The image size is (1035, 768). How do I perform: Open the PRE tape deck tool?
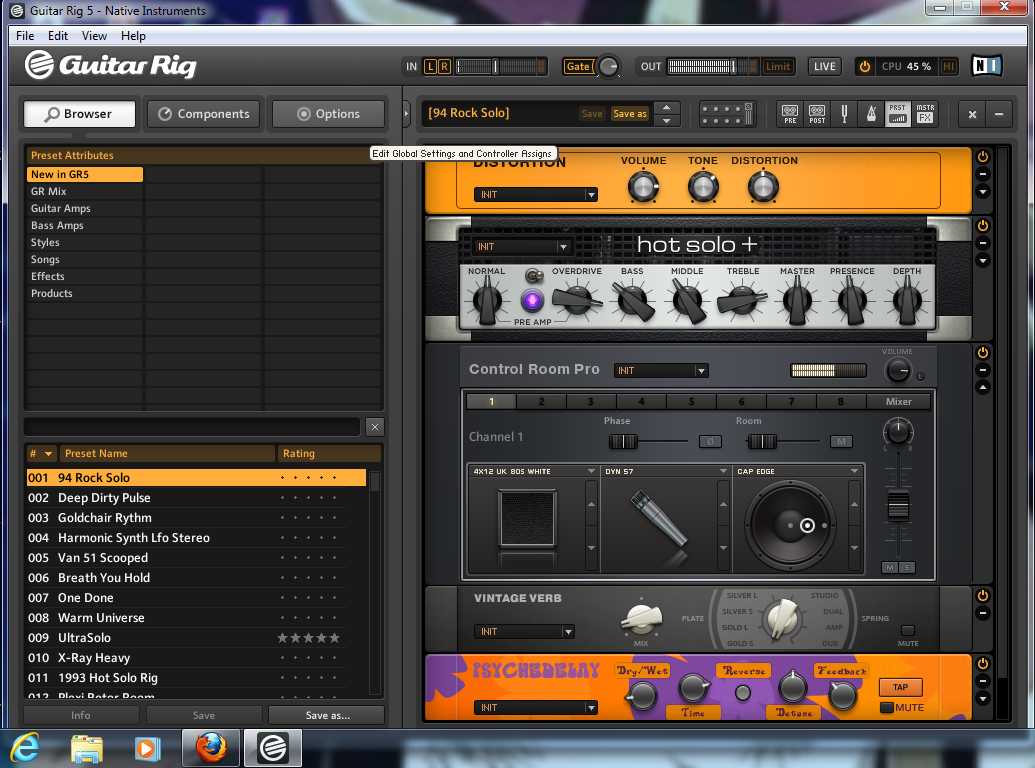click(789, 114)
